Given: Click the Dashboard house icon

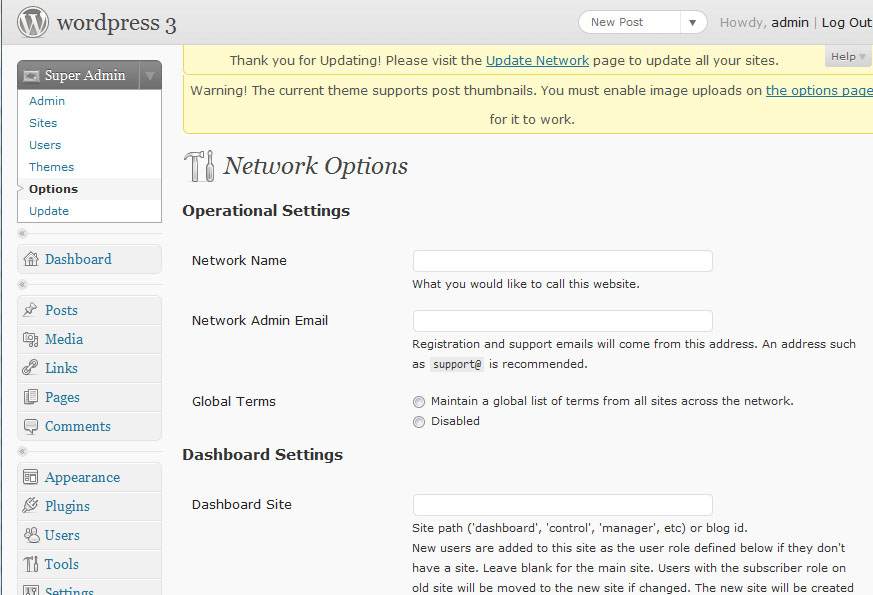Looking at the screenshot, I should coord(31,259).
